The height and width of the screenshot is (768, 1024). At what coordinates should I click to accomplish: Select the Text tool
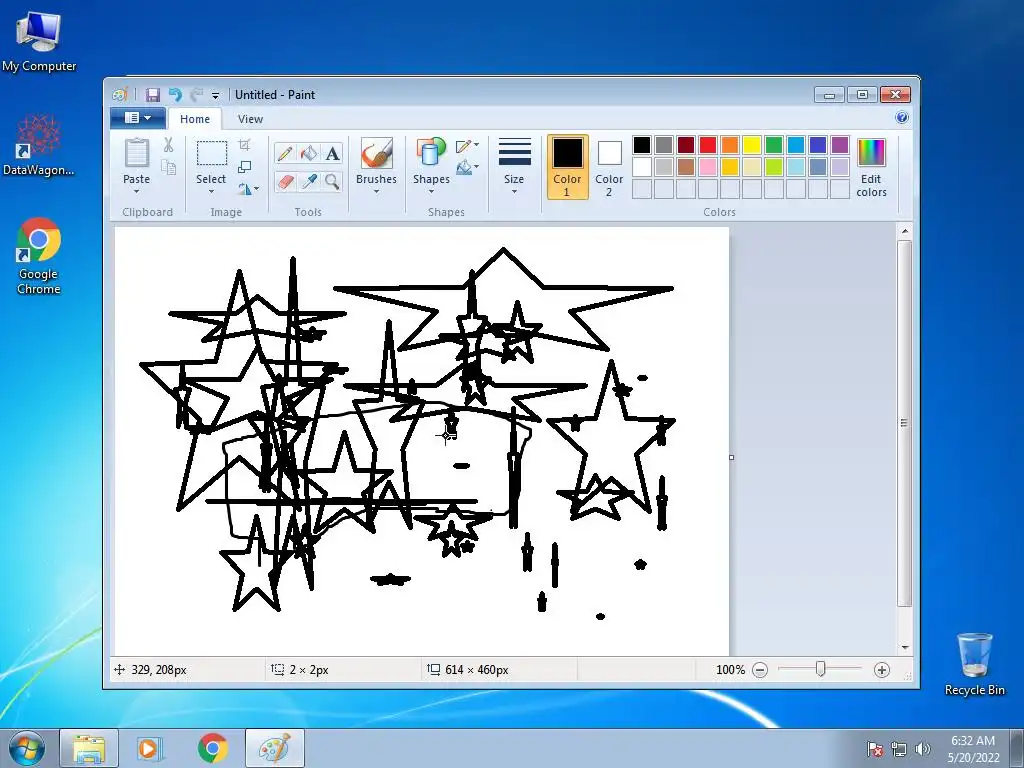pyautogui.click(x=332, y=153)
